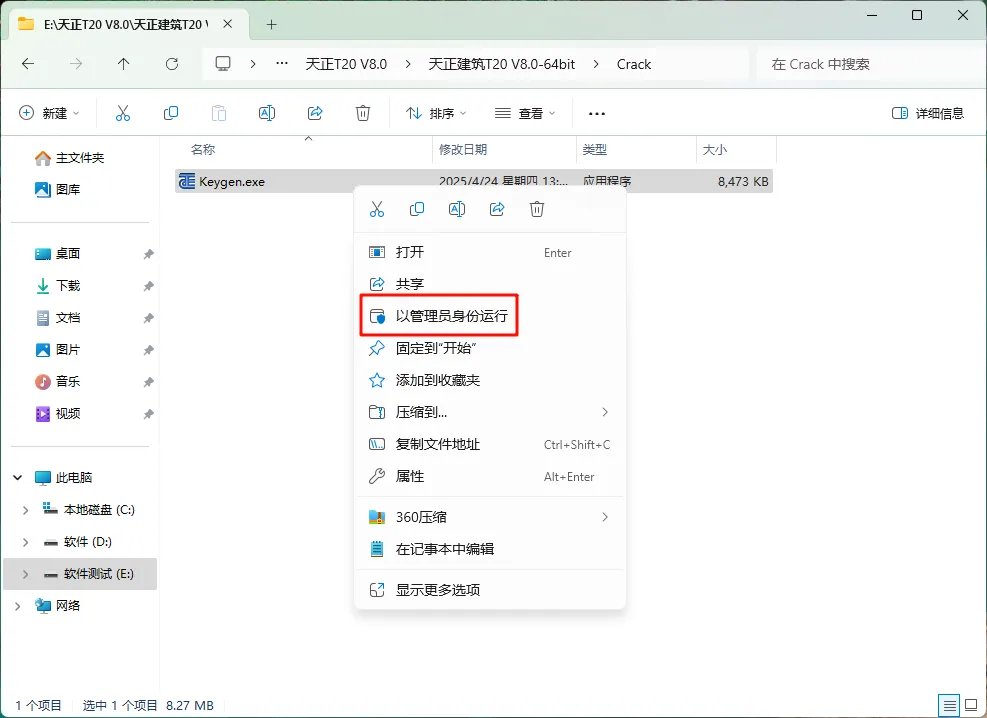Click the toolbar Paste icon
987x718 pixels.
(x=218, y=113)
